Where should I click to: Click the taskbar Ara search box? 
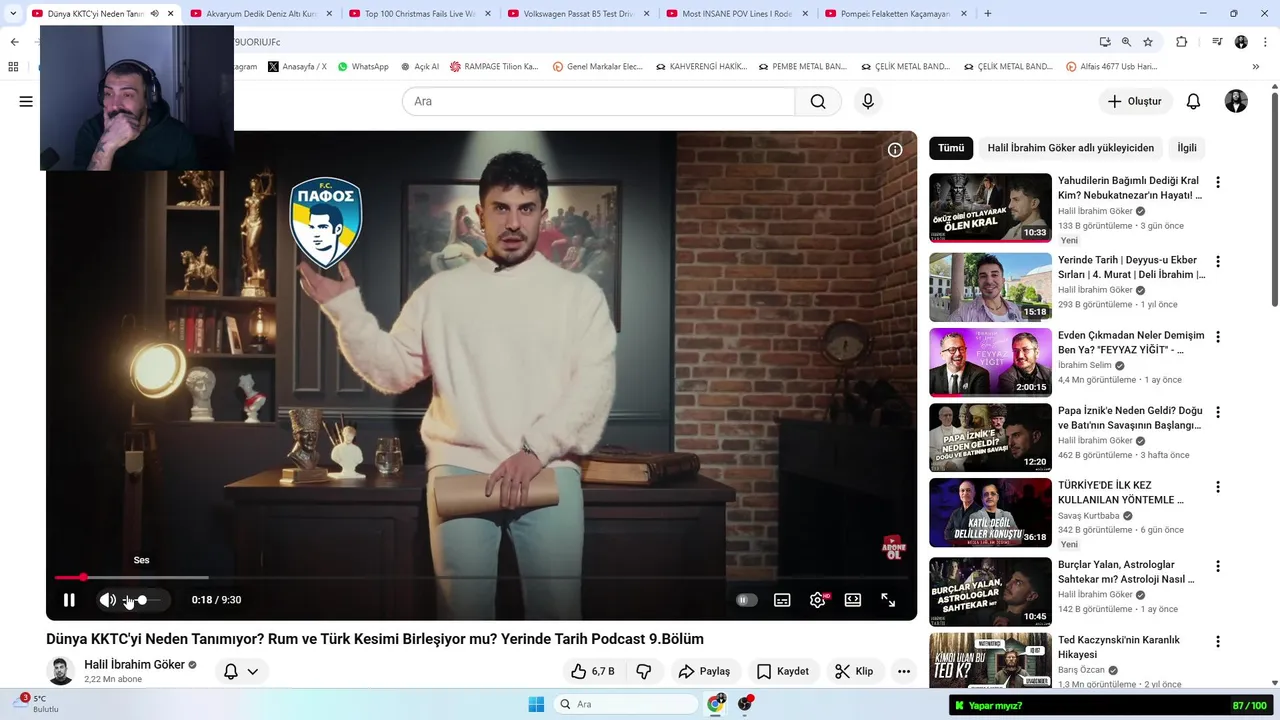pos(625,704)
